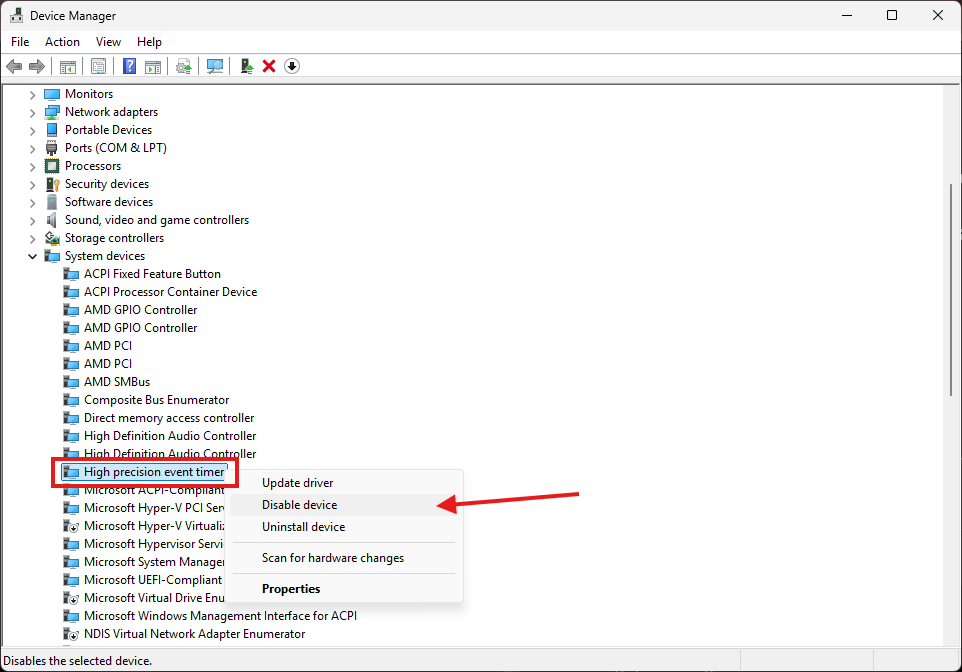Viewport: 962px width, 672px height.
Task: Click the Update device driver toolbar icon
Action: coord(183,66)
